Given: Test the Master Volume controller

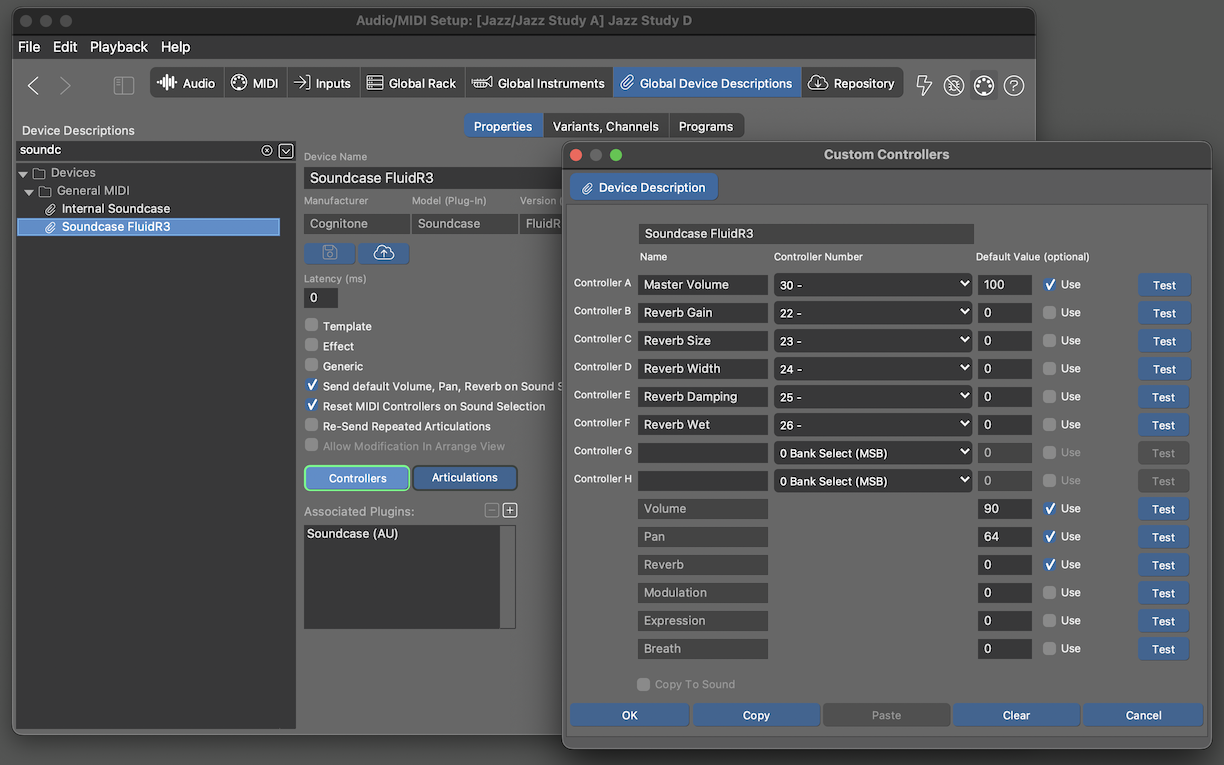Looking at the screenshot, I should [1164, 285].
